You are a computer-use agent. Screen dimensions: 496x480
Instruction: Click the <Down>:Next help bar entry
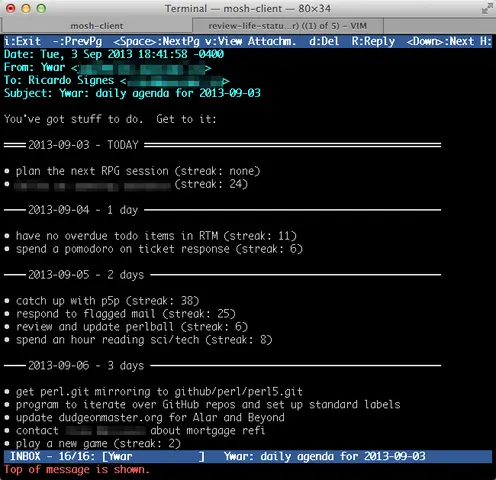(440, 41)
